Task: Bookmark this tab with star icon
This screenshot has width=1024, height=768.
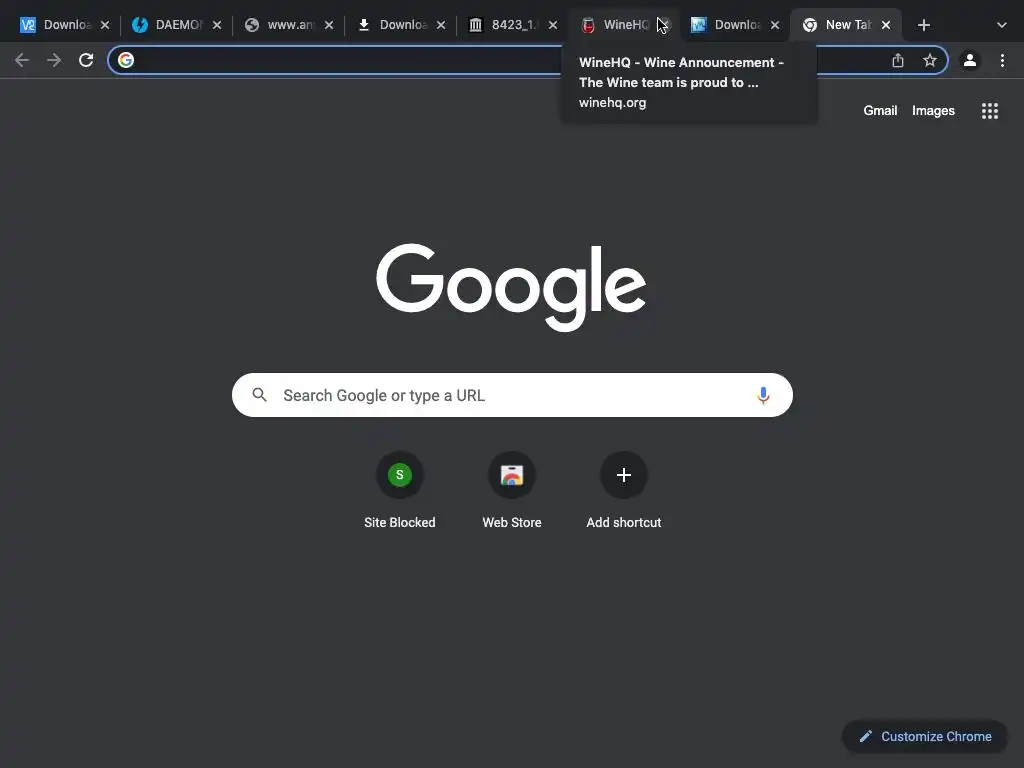Action: (930, 60)
